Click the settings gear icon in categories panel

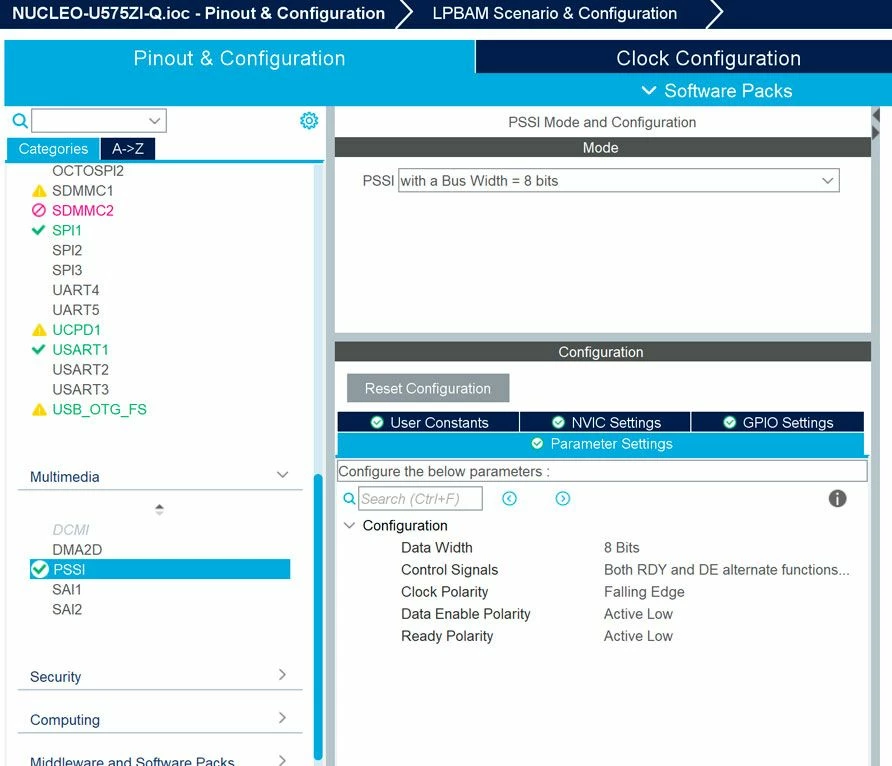pyautogui.click(x=309, y=121)
